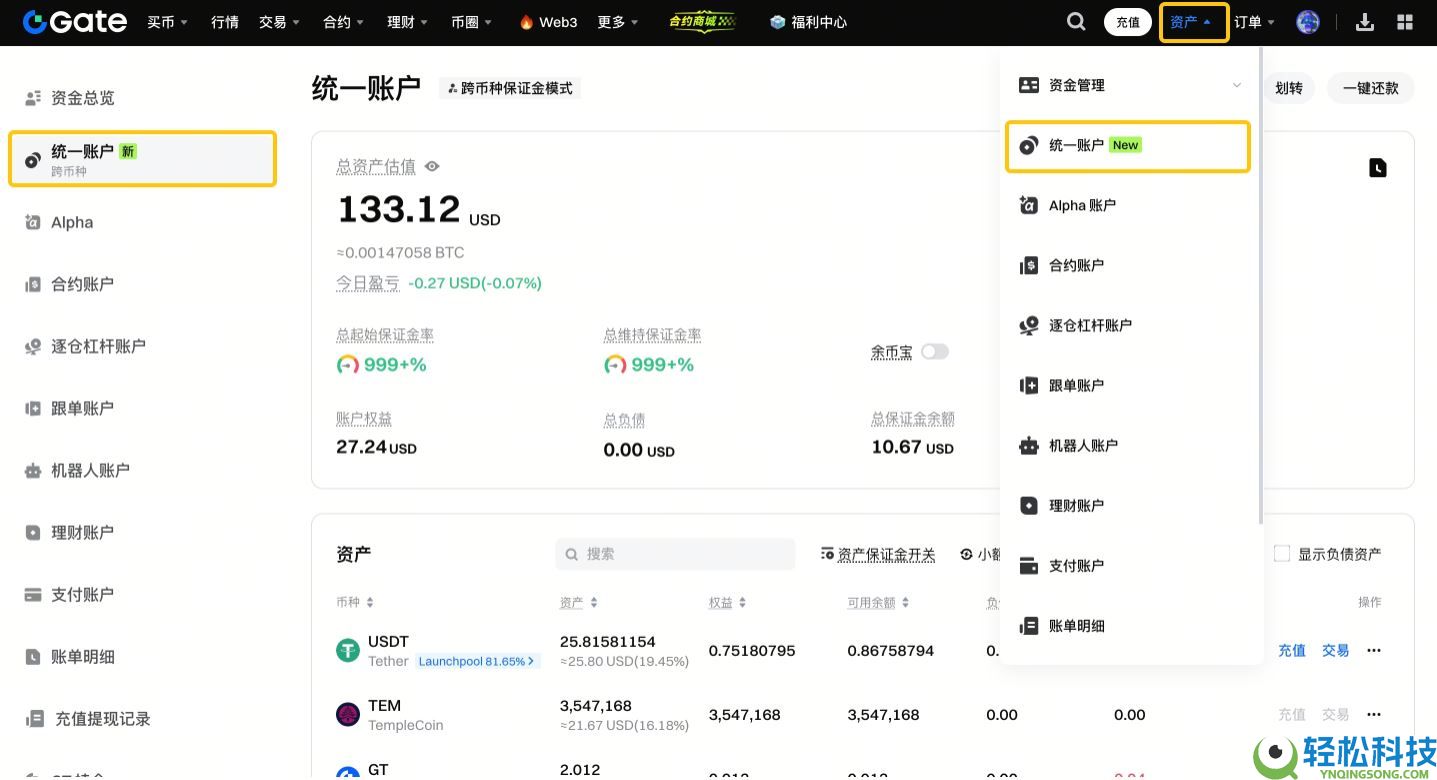Open search with the magnifier icon
Viewport: 1437px width, 780px height.
1075,21
